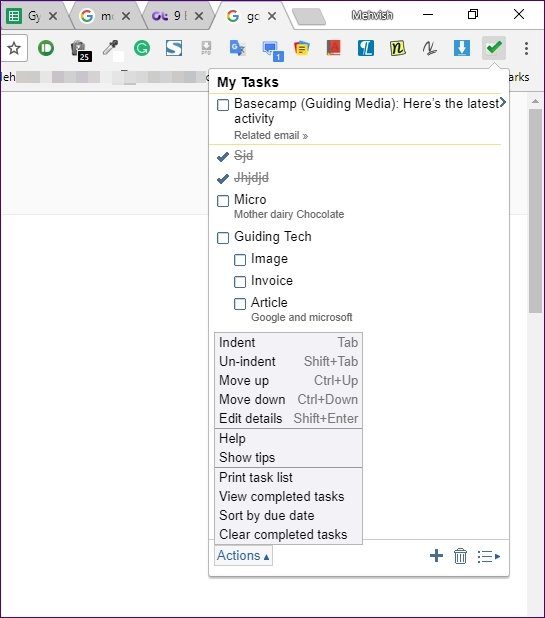The height and width of the screenshot is (618, 545).
Task: Uncheck the completed Jhjdjd task
Action: pos(223,179)
